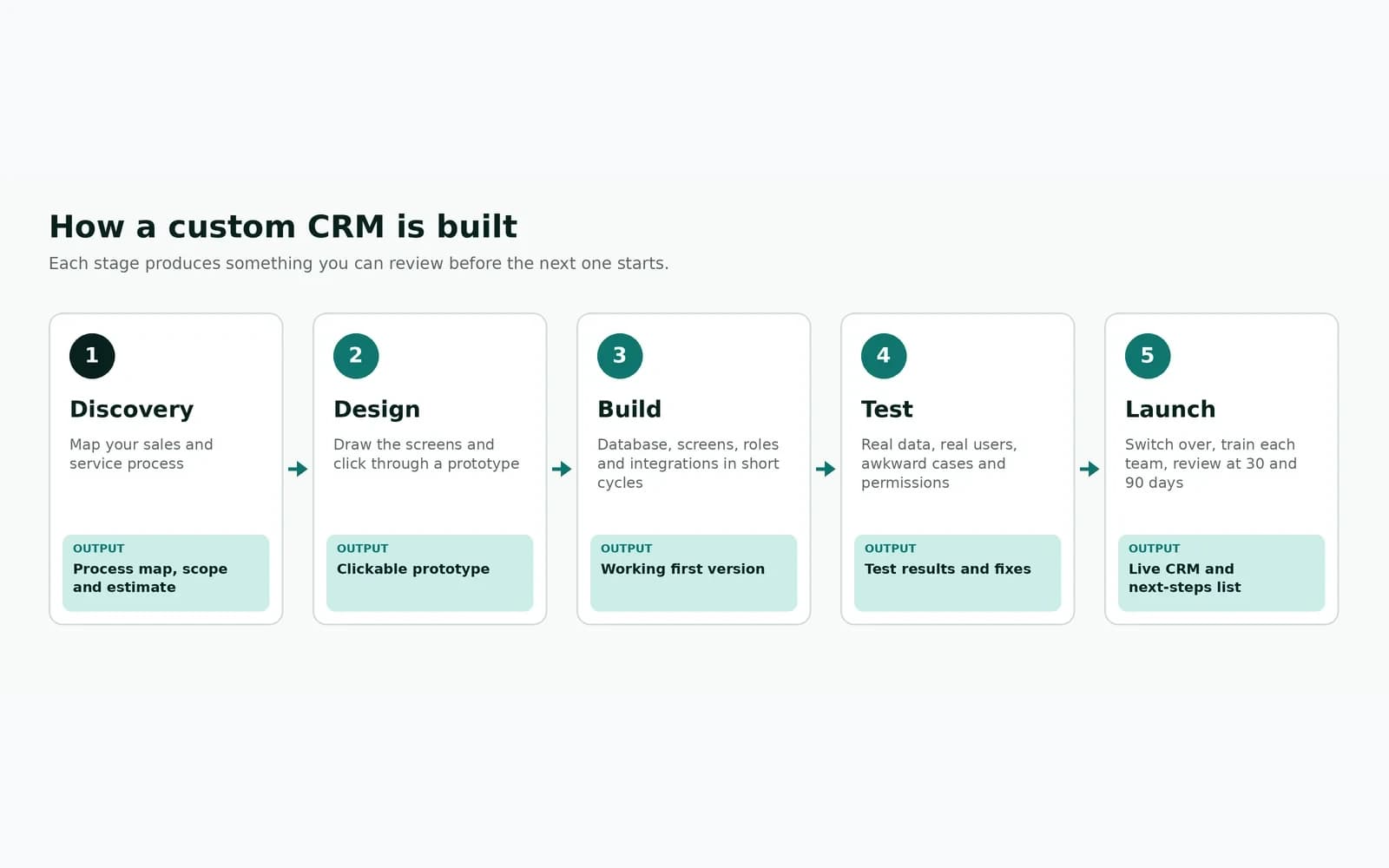
Task: Click the step 4 circle on the Test card
Action: tap(884, 356)
